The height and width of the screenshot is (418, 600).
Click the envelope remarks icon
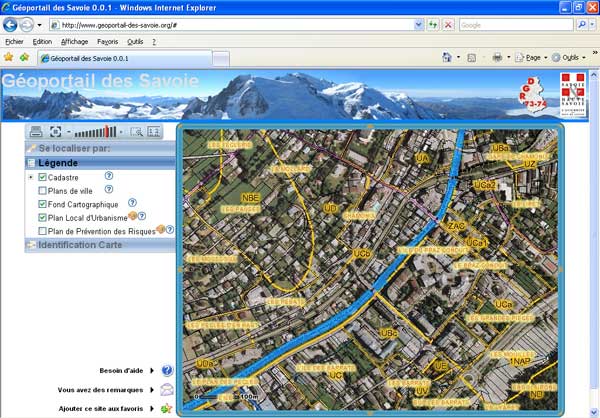(167, 389)
